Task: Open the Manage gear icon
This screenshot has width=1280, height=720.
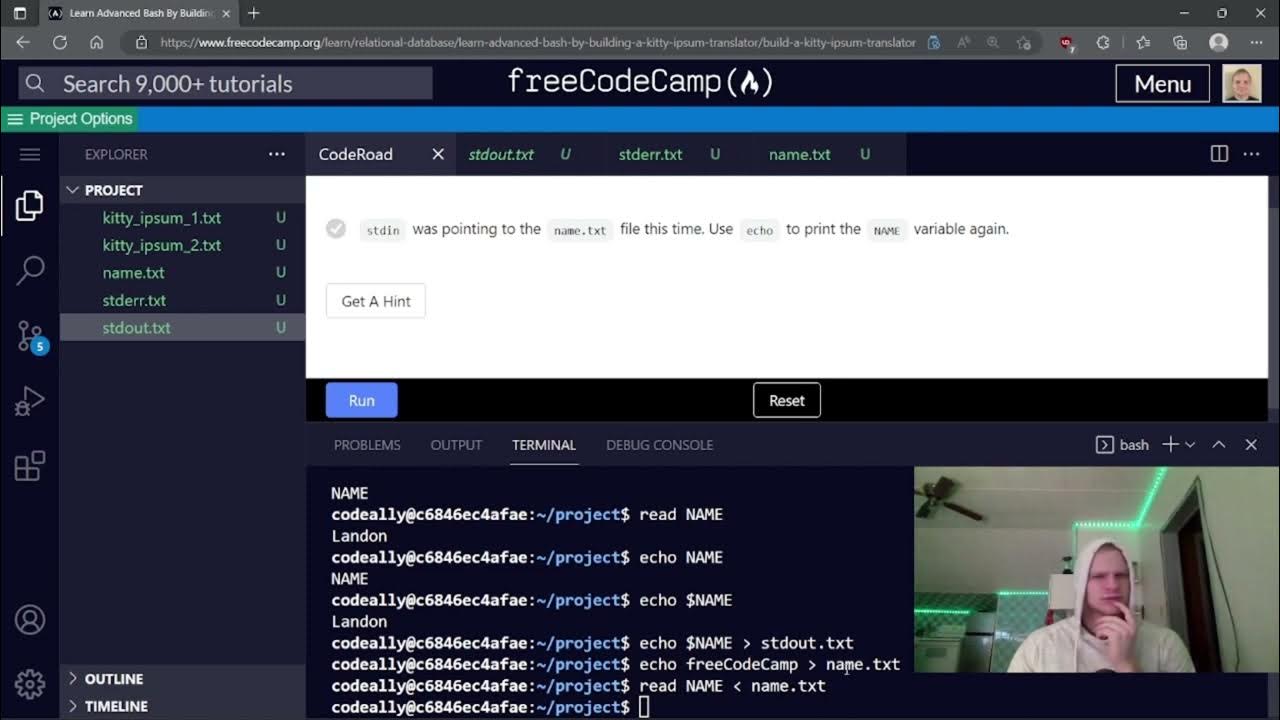Action: click(x=29, y=684)
